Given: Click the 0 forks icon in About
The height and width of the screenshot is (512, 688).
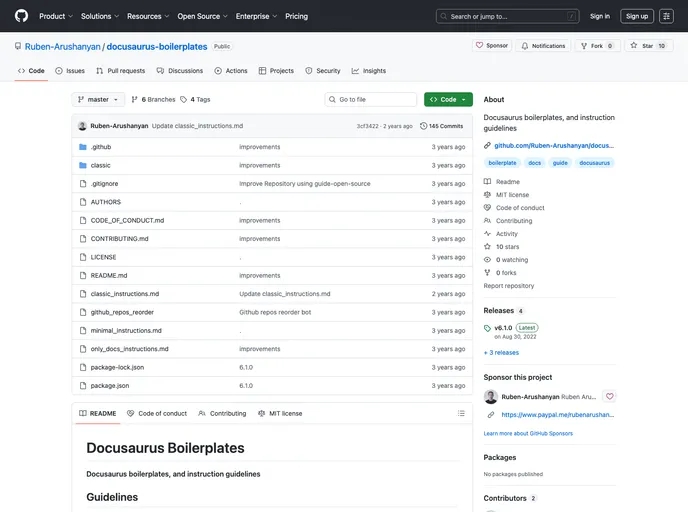Looking at the screenshot, I should tap(487, 273).
